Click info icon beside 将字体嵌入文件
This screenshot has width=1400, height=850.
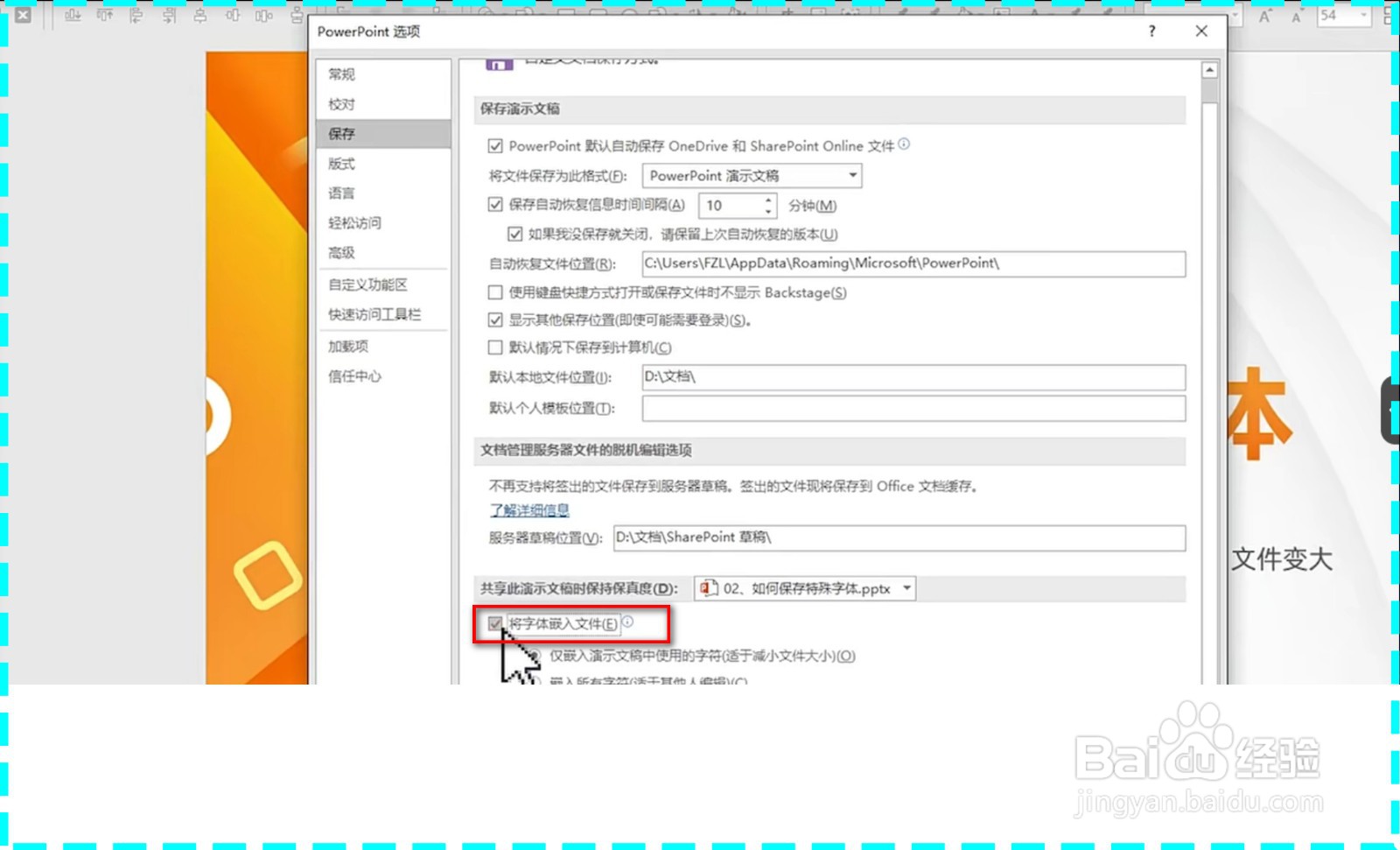(627, 622)
